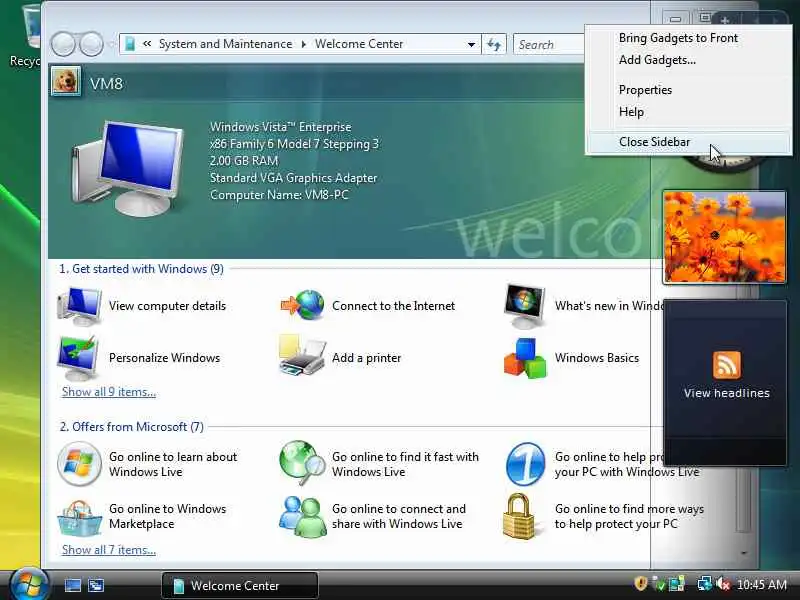Click Show all 9 items link
800x600 pixels.
click(x=109, y=392)
